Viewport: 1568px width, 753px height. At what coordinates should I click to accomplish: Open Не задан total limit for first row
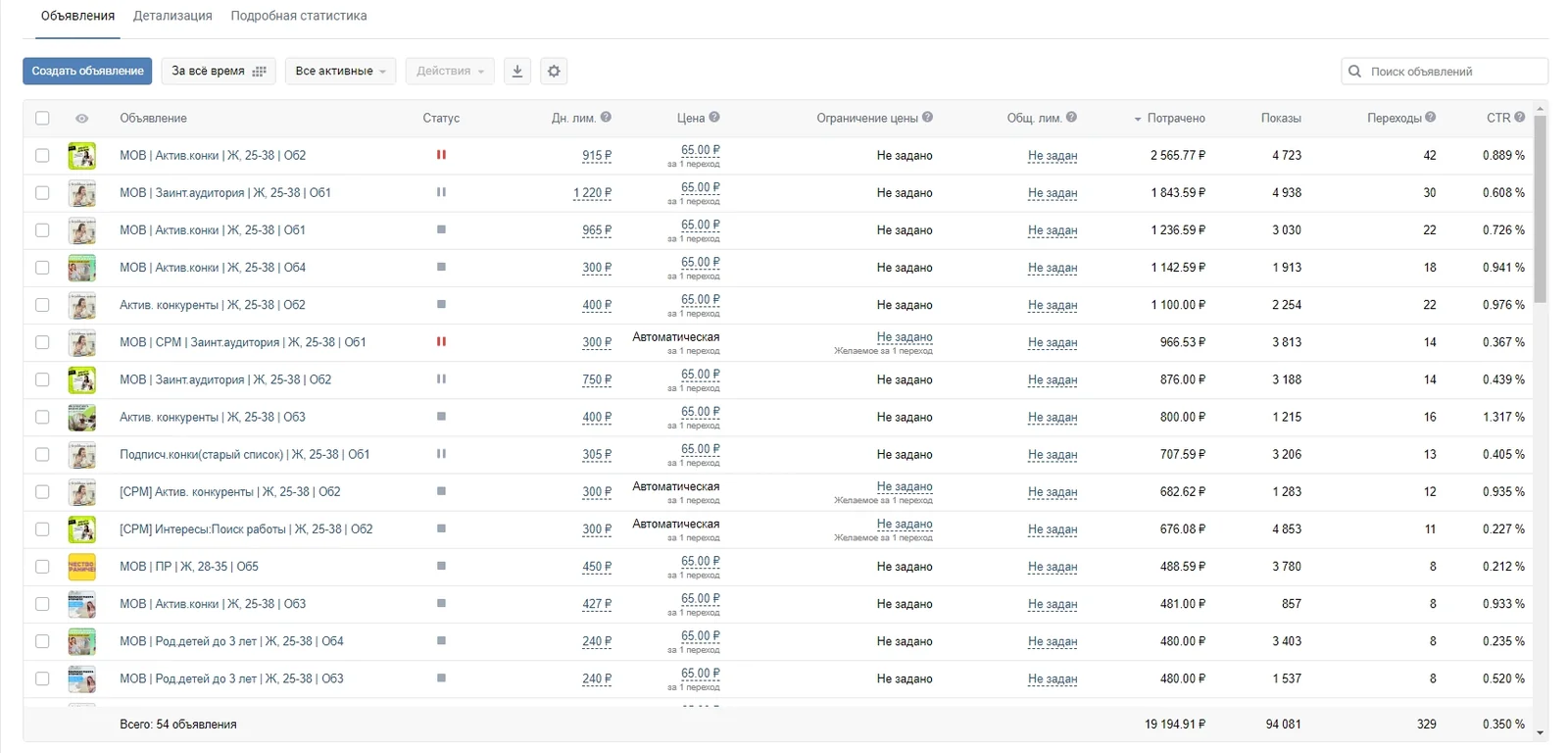click(x=1053, y=156)
